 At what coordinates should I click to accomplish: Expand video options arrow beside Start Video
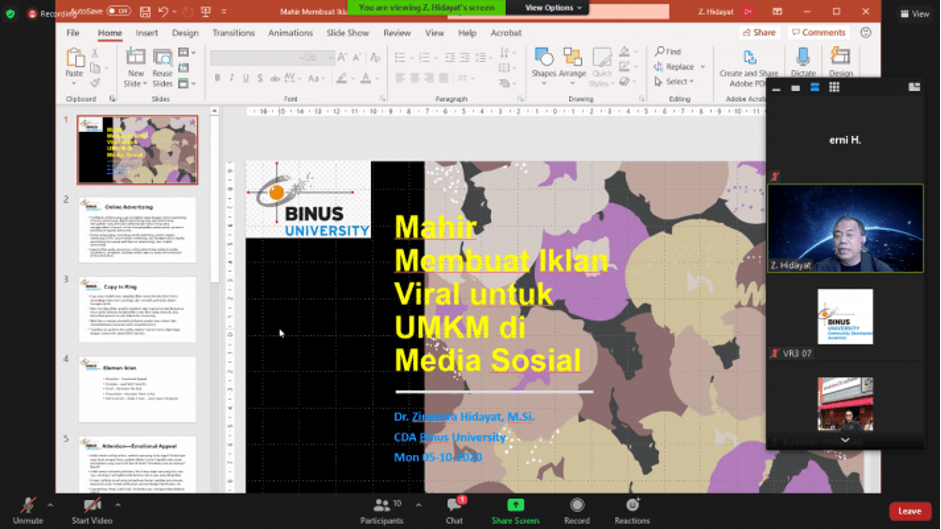coord(118,506)
